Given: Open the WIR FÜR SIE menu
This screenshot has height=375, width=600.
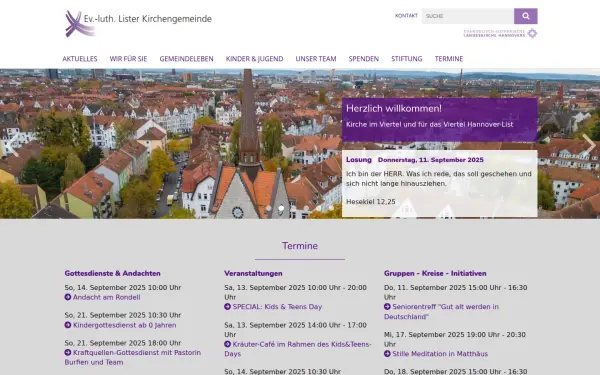Looking at the screenshot, I should 128,59.
